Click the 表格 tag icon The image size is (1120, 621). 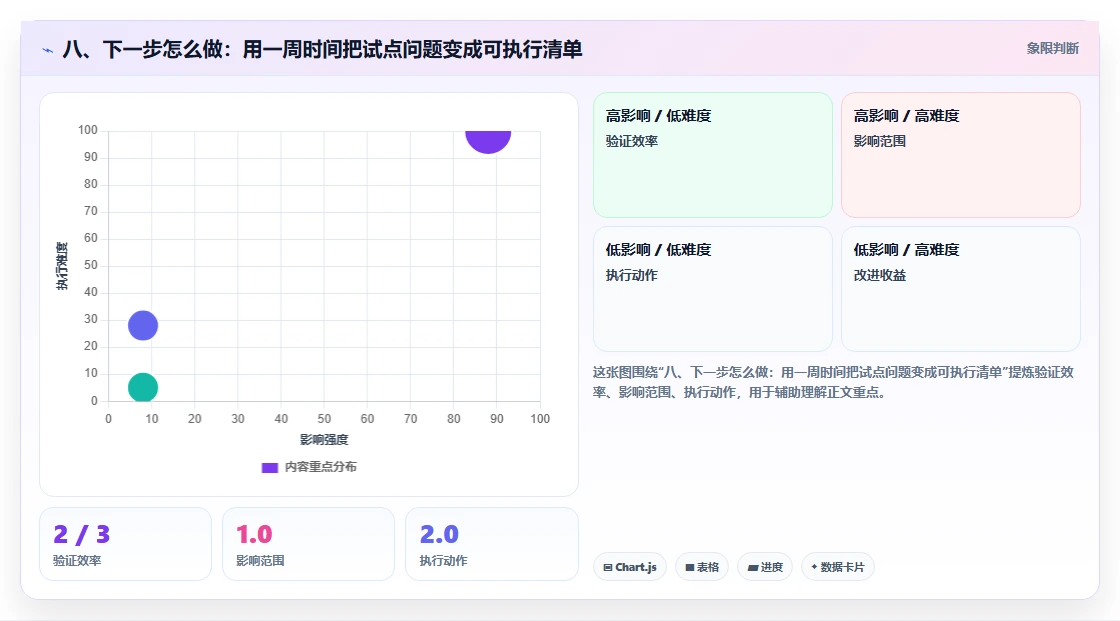[x=690, y=567]
